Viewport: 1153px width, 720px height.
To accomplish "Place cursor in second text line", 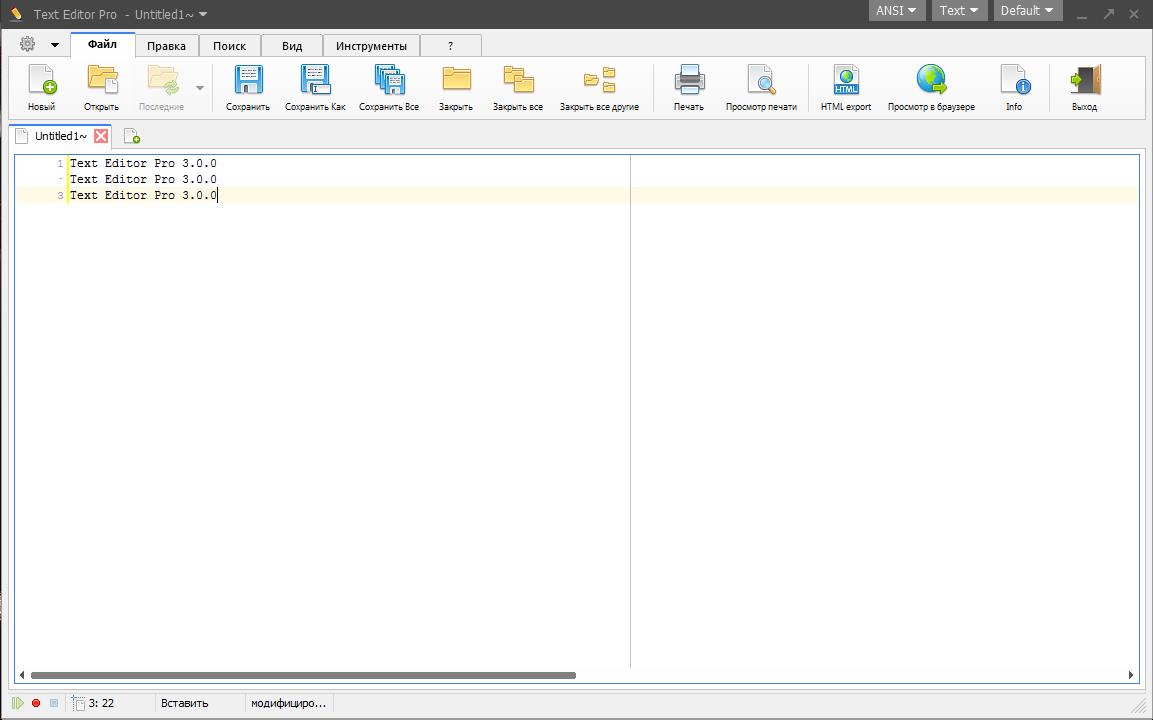I will [143, 179].
